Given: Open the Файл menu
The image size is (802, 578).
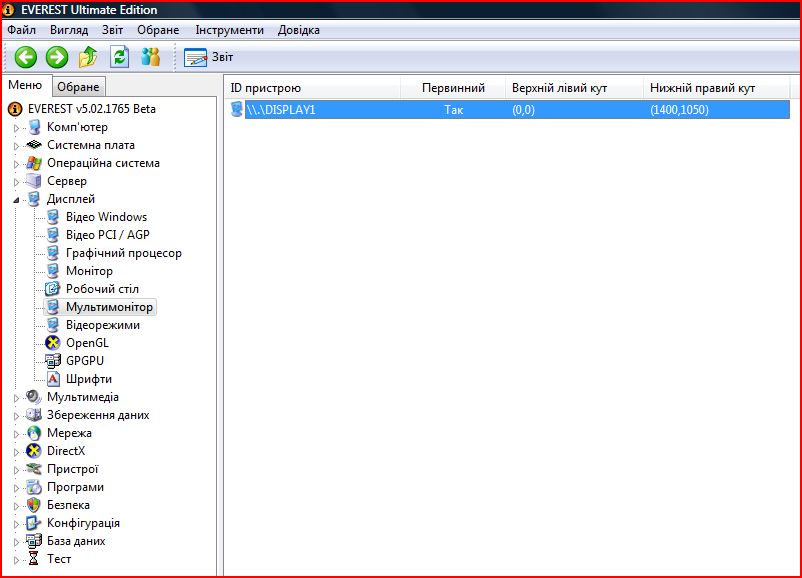Looking at the screenshot, I should pyautogui.click(x=21, y=30).
